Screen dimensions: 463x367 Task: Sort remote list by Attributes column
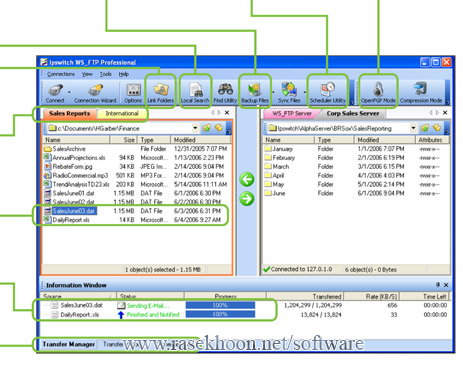[432, 140]
